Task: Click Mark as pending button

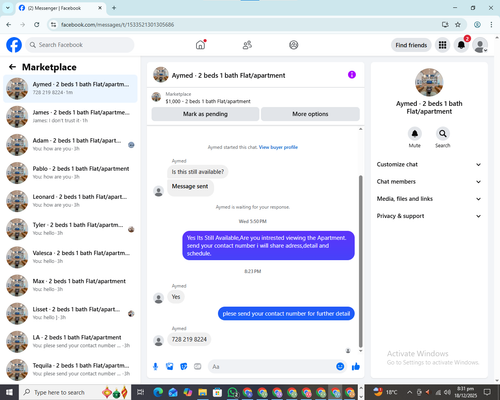Action: coord(205,114)
